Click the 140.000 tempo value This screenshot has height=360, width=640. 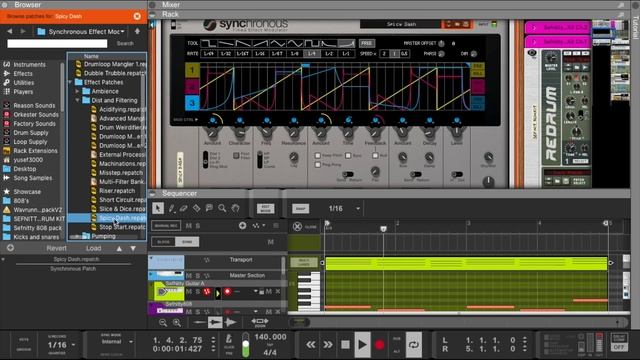coord(270,337)
